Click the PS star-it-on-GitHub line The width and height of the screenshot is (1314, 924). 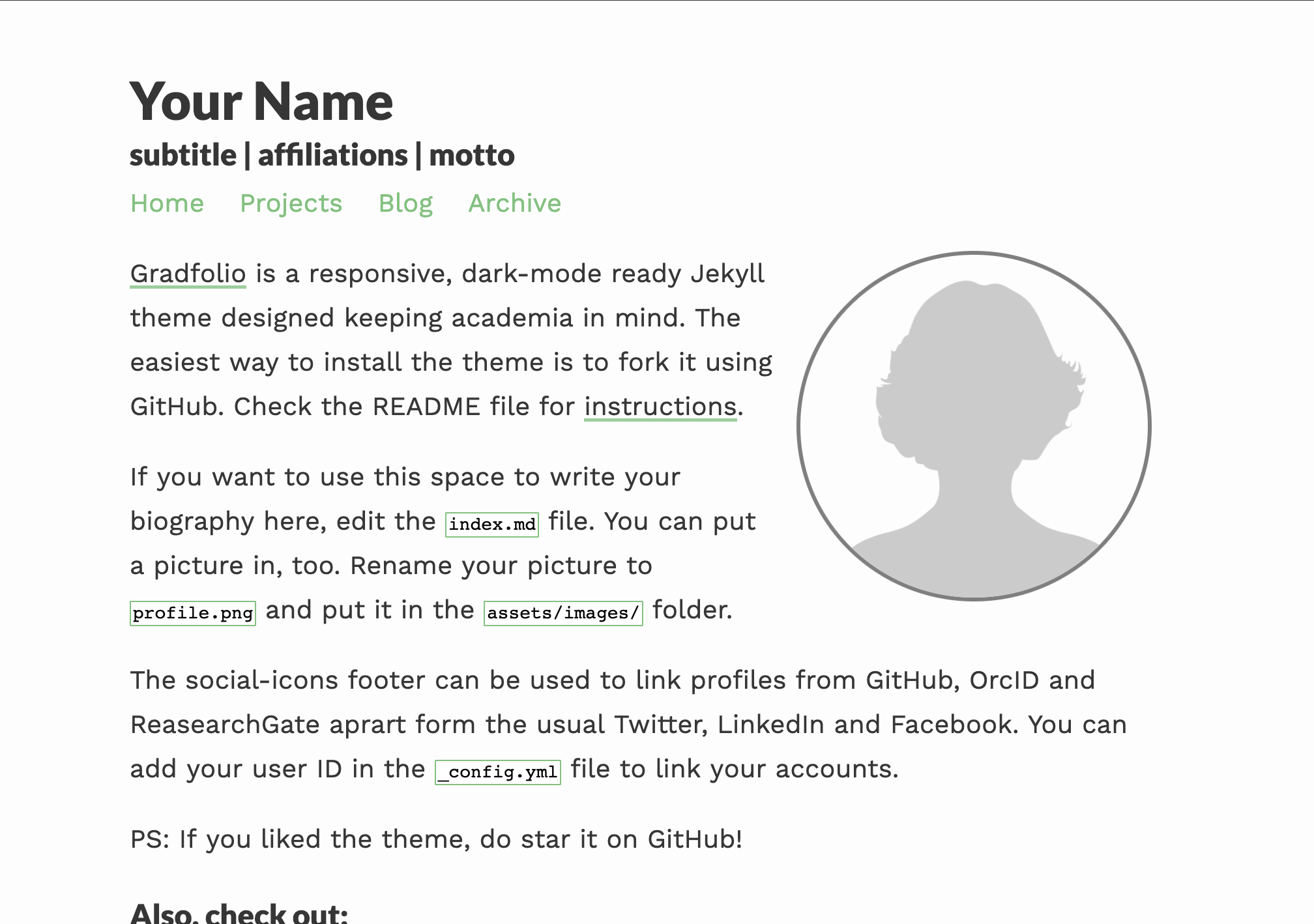click(436, 839)
